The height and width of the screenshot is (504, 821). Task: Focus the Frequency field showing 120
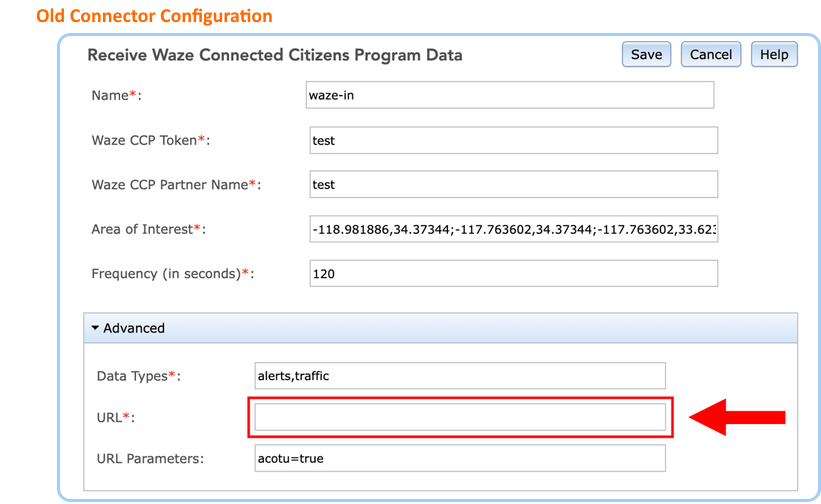[x=513, y=273]
